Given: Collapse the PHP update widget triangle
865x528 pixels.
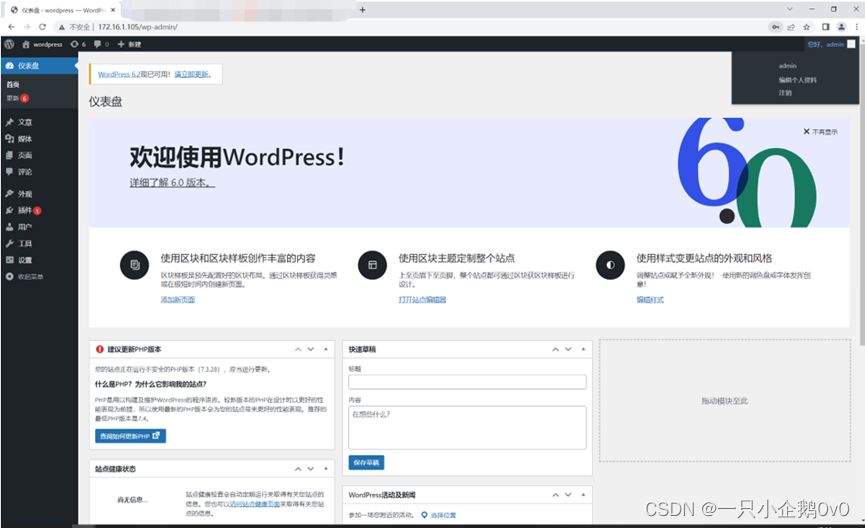Looking at the screenshot, I should pos(325,349).
